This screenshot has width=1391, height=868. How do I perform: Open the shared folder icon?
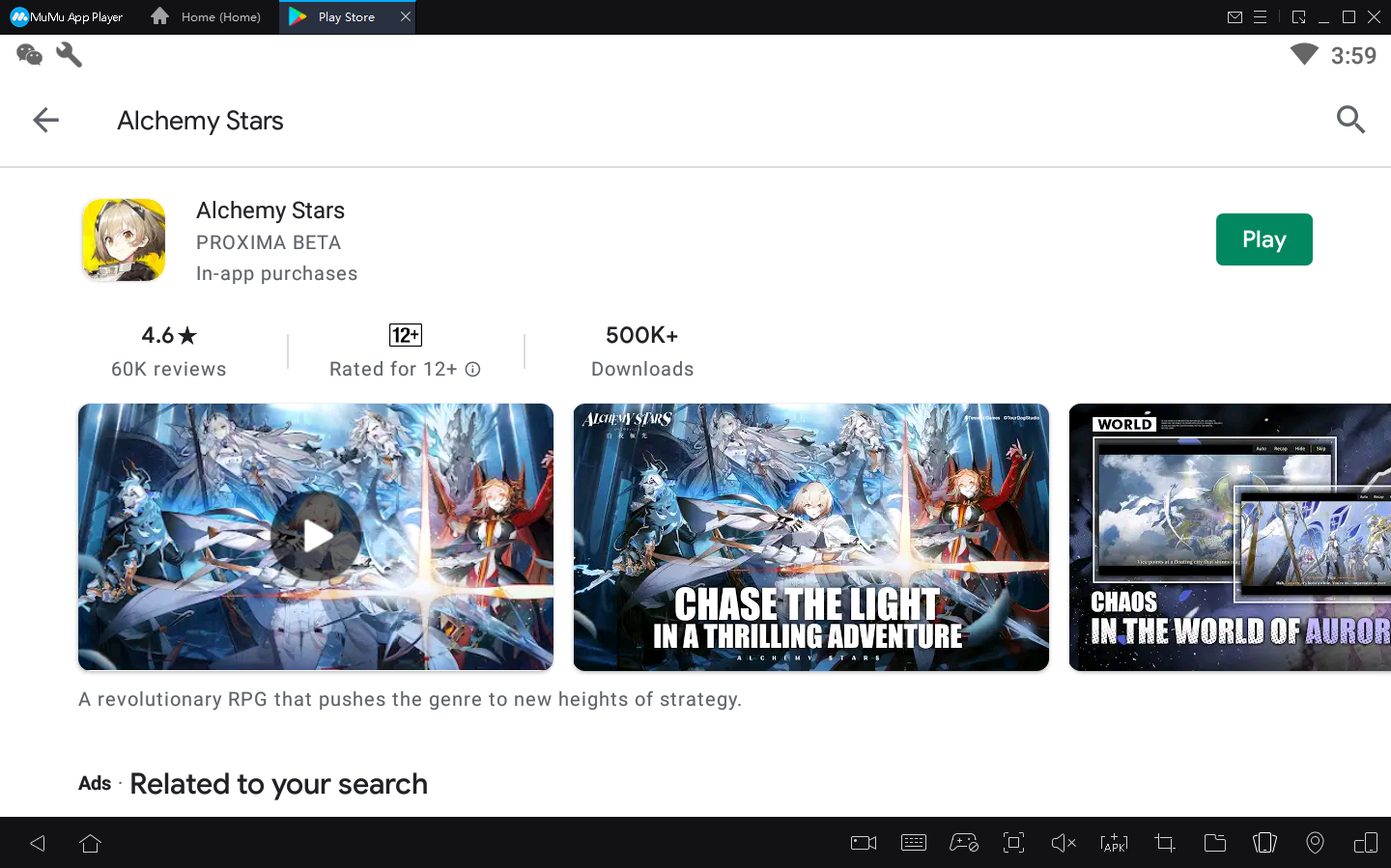coord(1215,843)
